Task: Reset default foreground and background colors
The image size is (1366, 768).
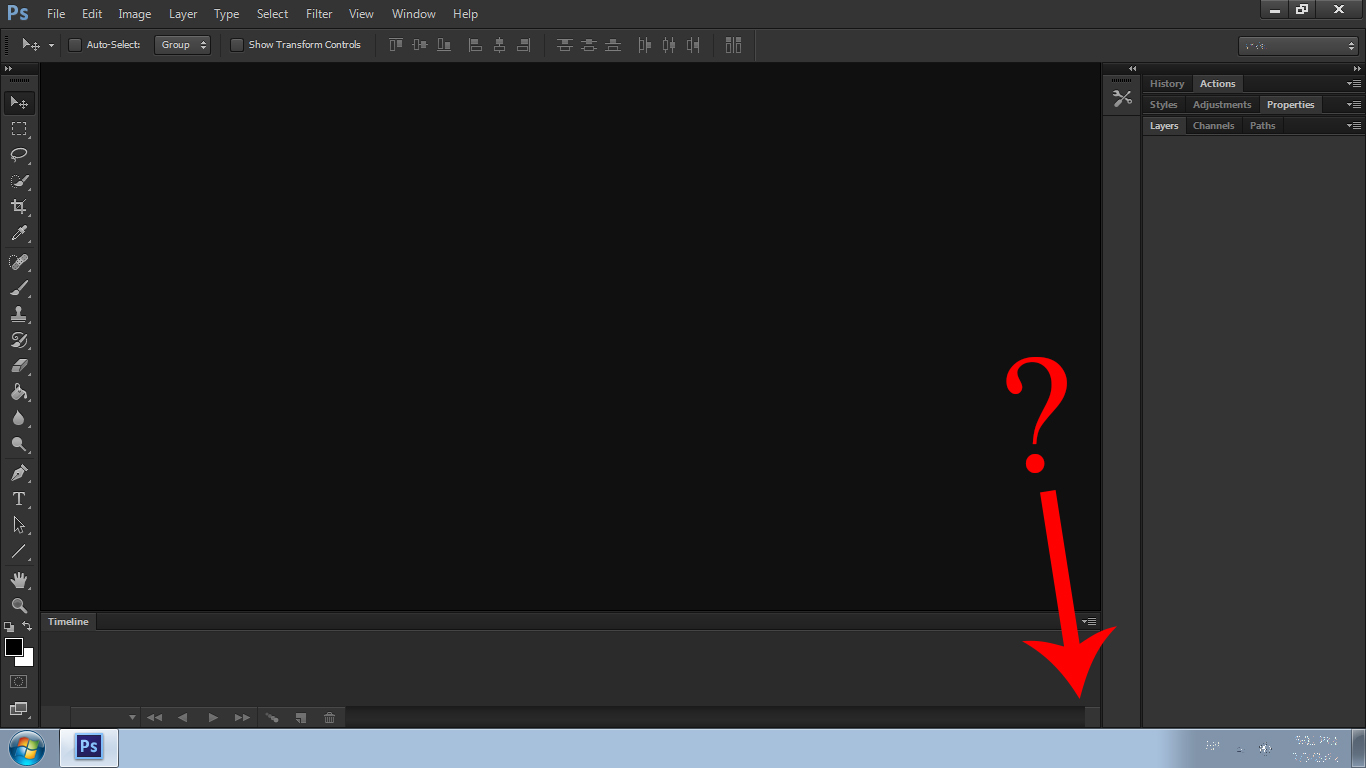Action: tap(9, 626)
